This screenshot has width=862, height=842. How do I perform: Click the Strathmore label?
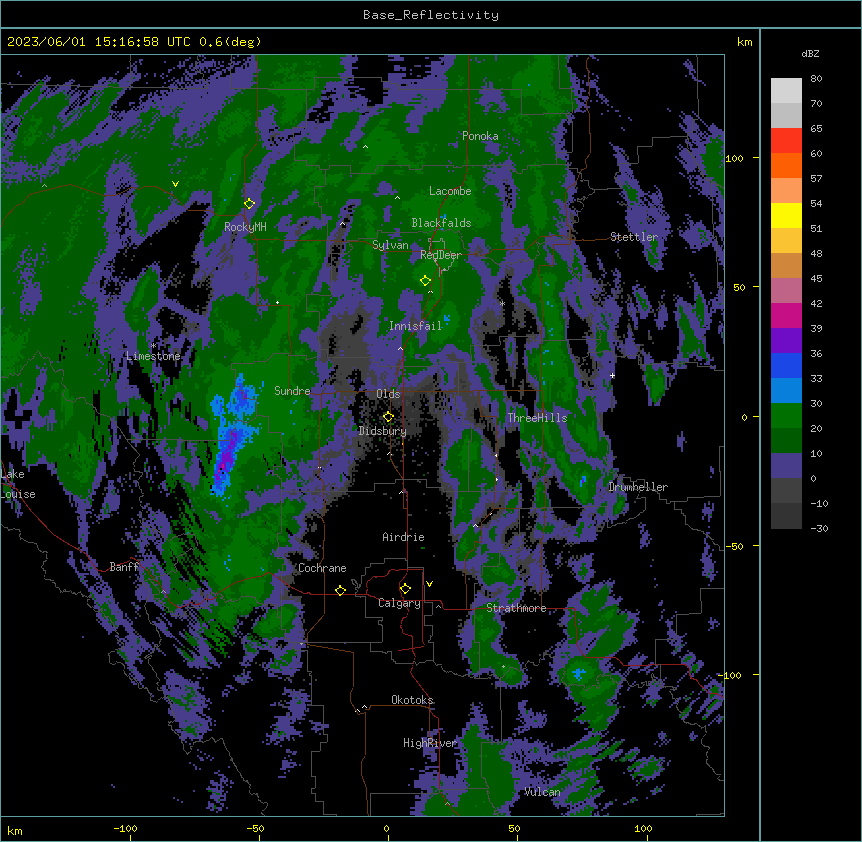point(516,608)
